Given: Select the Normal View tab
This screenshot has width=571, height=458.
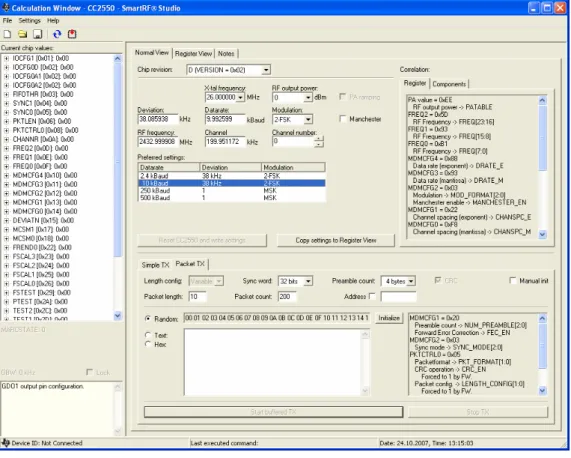Looking at the screenshot, I should 152,53.
